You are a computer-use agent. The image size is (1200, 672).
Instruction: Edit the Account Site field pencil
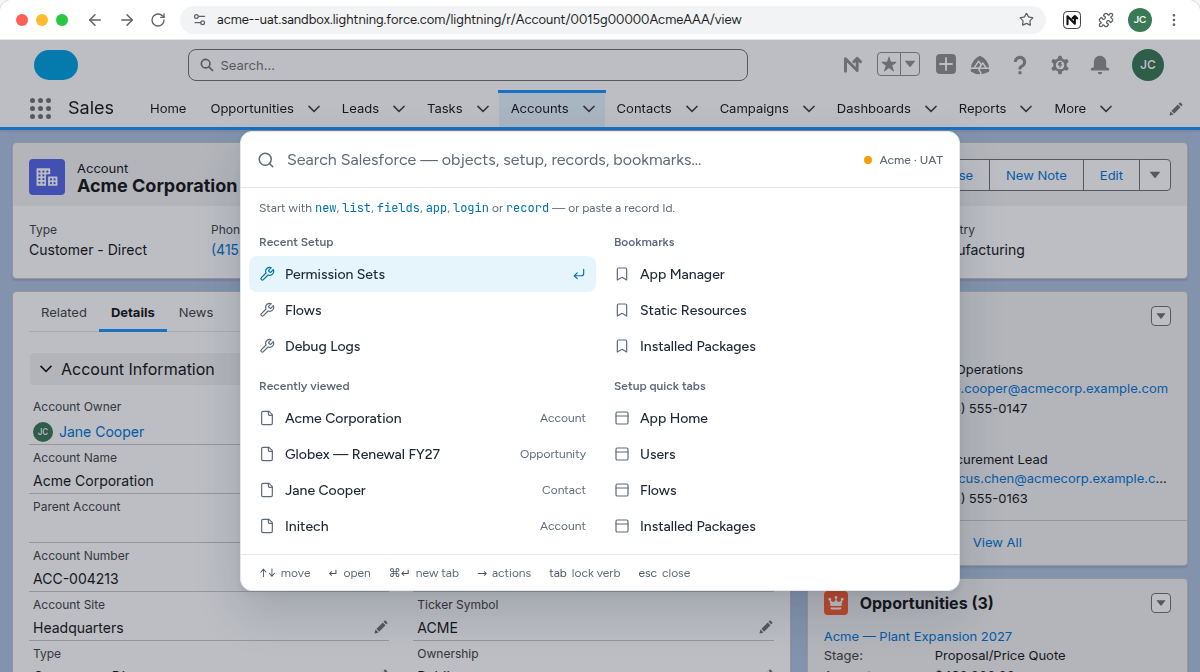tap(381, 627)
